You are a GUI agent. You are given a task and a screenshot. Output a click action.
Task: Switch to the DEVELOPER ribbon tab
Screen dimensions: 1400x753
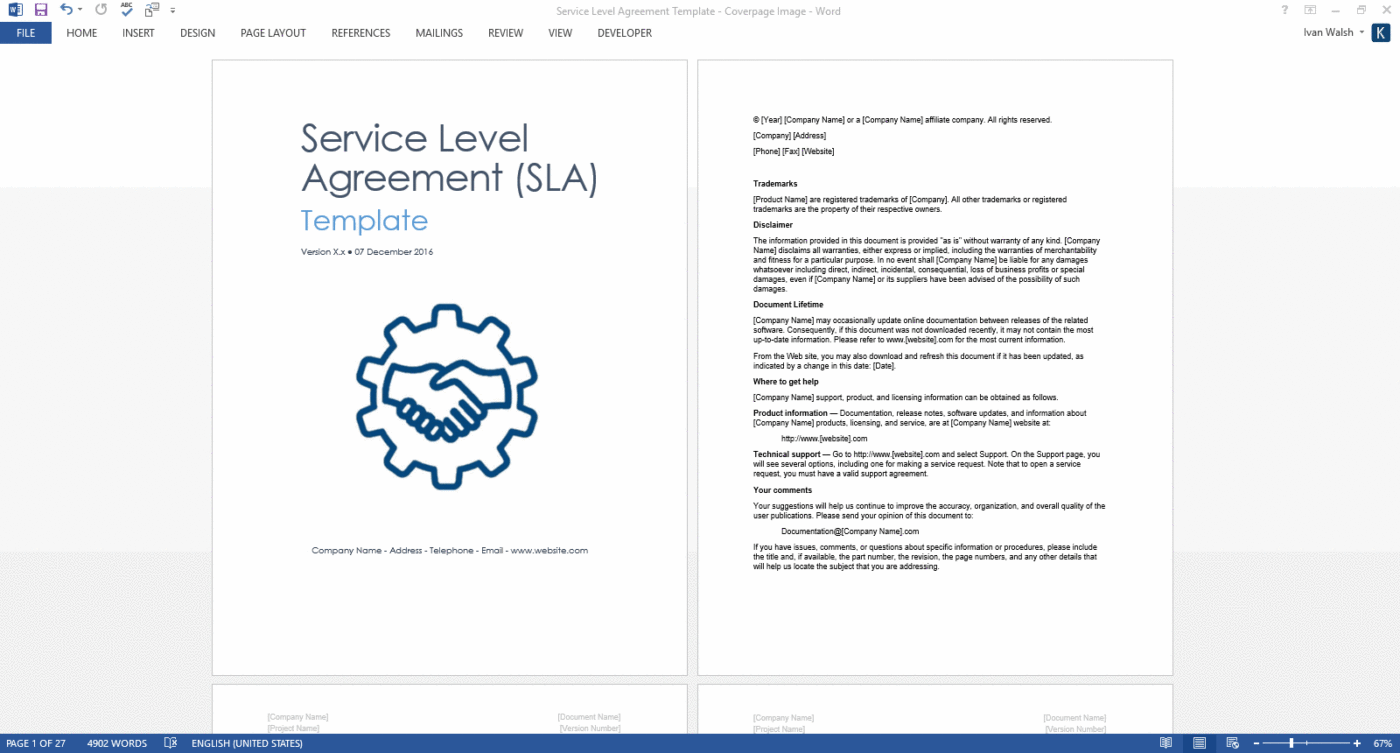(x=624, y=33)
